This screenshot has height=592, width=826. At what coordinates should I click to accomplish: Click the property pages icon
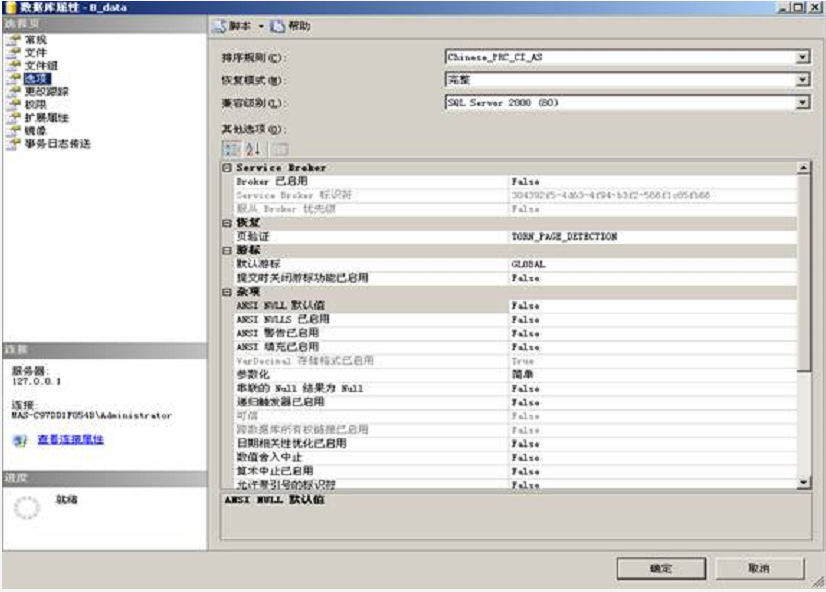(x=280, y=149)
